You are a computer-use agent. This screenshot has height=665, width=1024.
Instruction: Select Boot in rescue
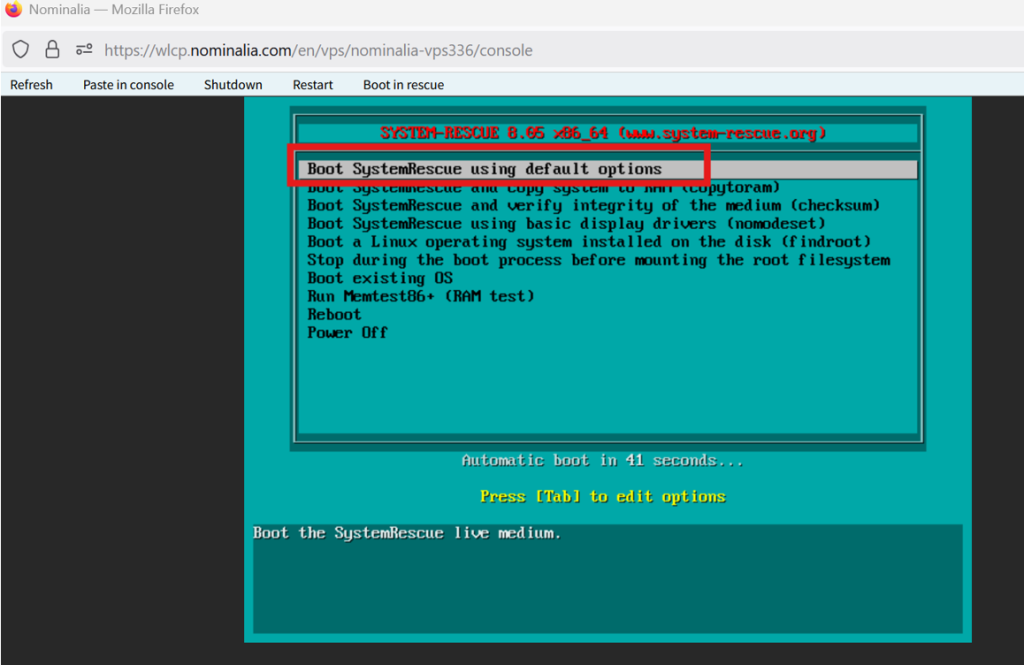click(x=404, y=85)
